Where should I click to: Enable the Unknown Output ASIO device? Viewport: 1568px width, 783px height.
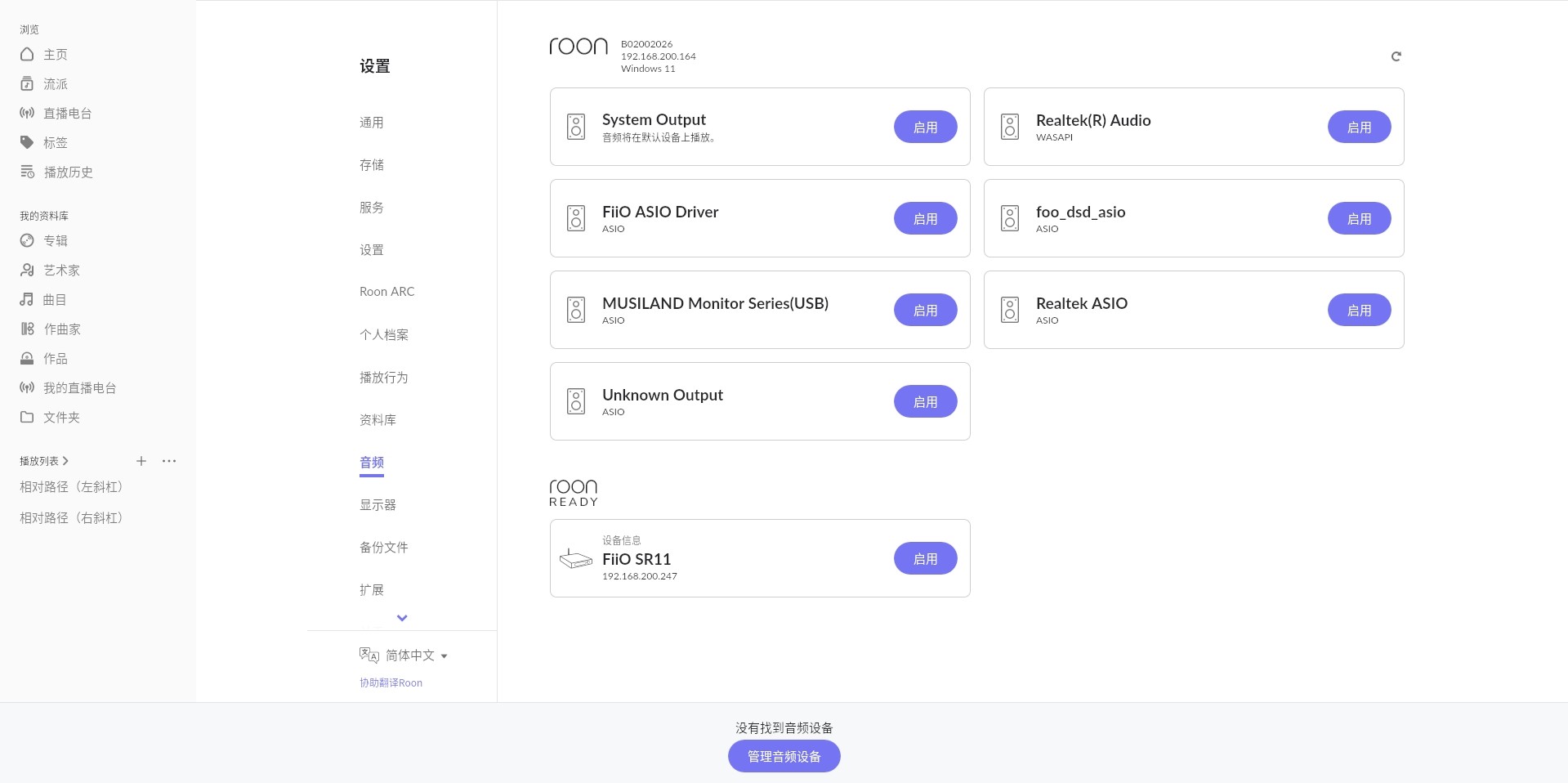coord(925,401)
